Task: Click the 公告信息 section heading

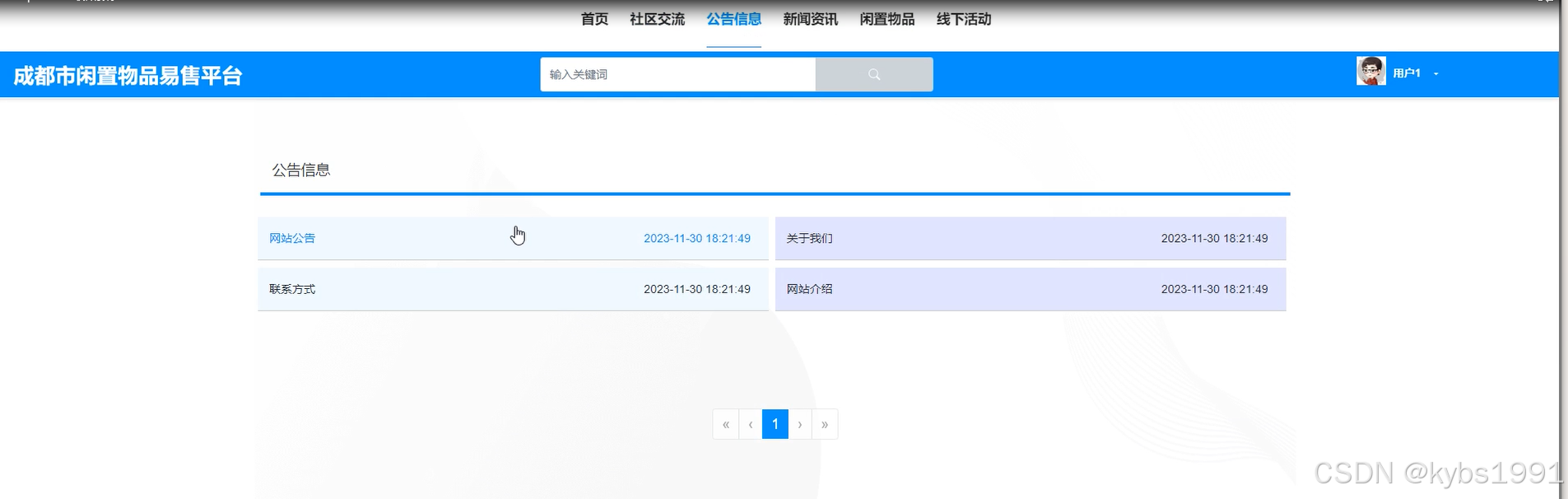Action: click(x=301, y=170)
